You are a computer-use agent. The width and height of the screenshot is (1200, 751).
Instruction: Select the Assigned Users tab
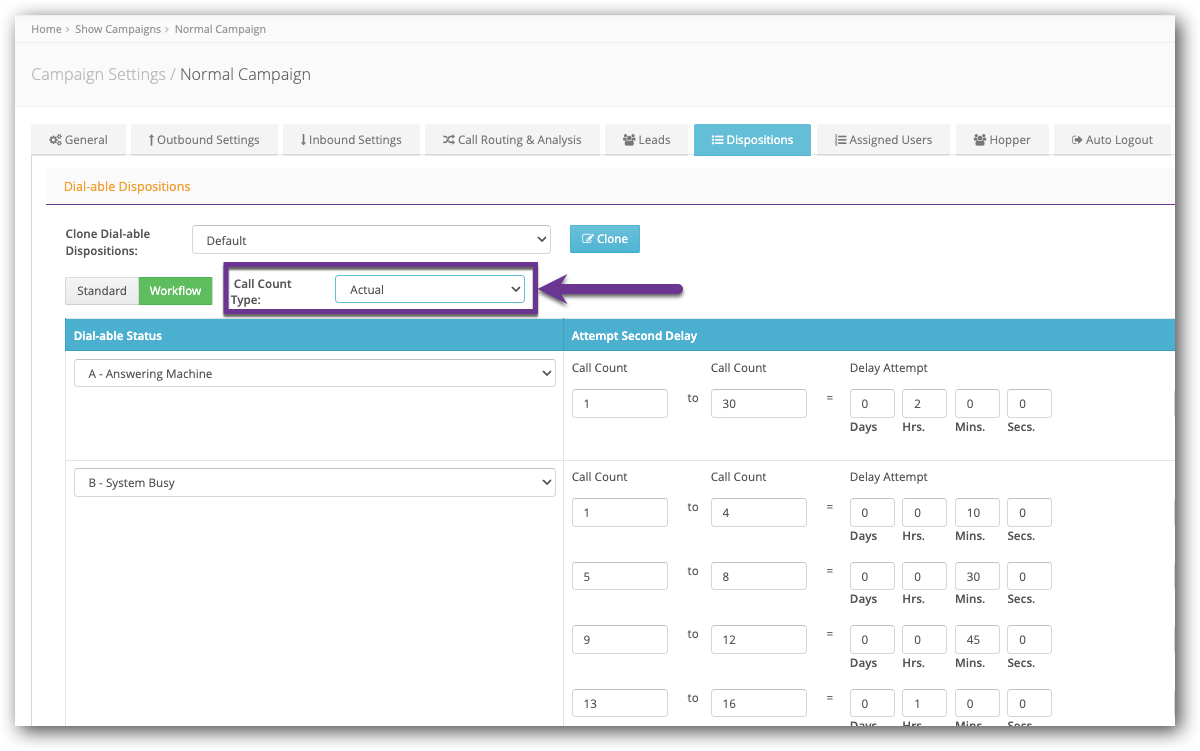point(882,140)
